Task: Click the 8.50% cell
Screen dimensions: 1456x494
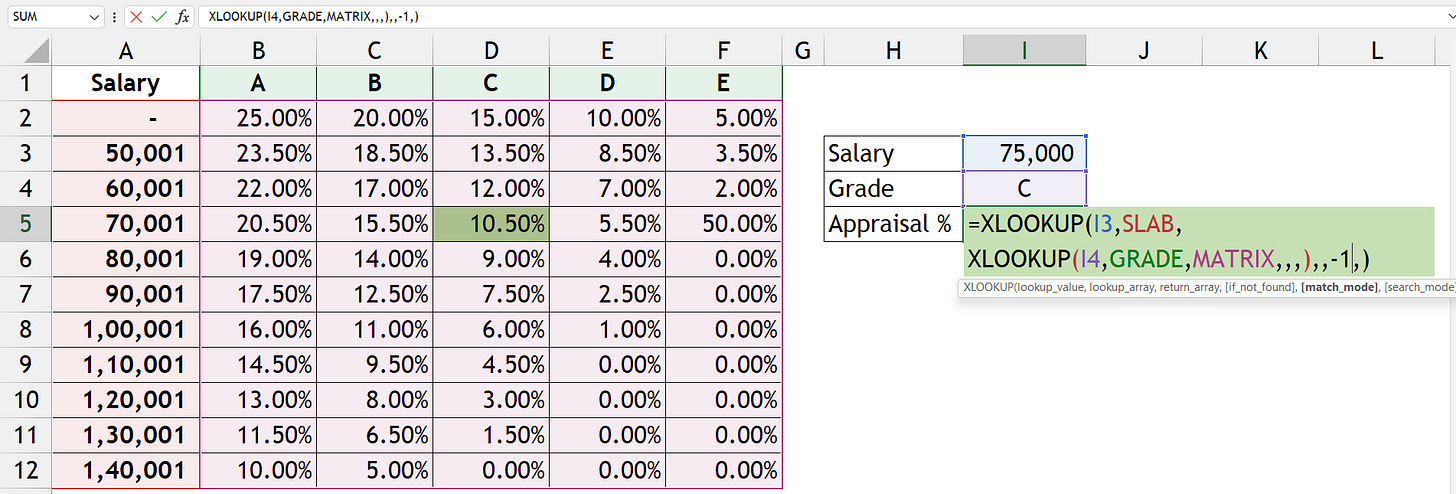Action: tap(606, 153)
